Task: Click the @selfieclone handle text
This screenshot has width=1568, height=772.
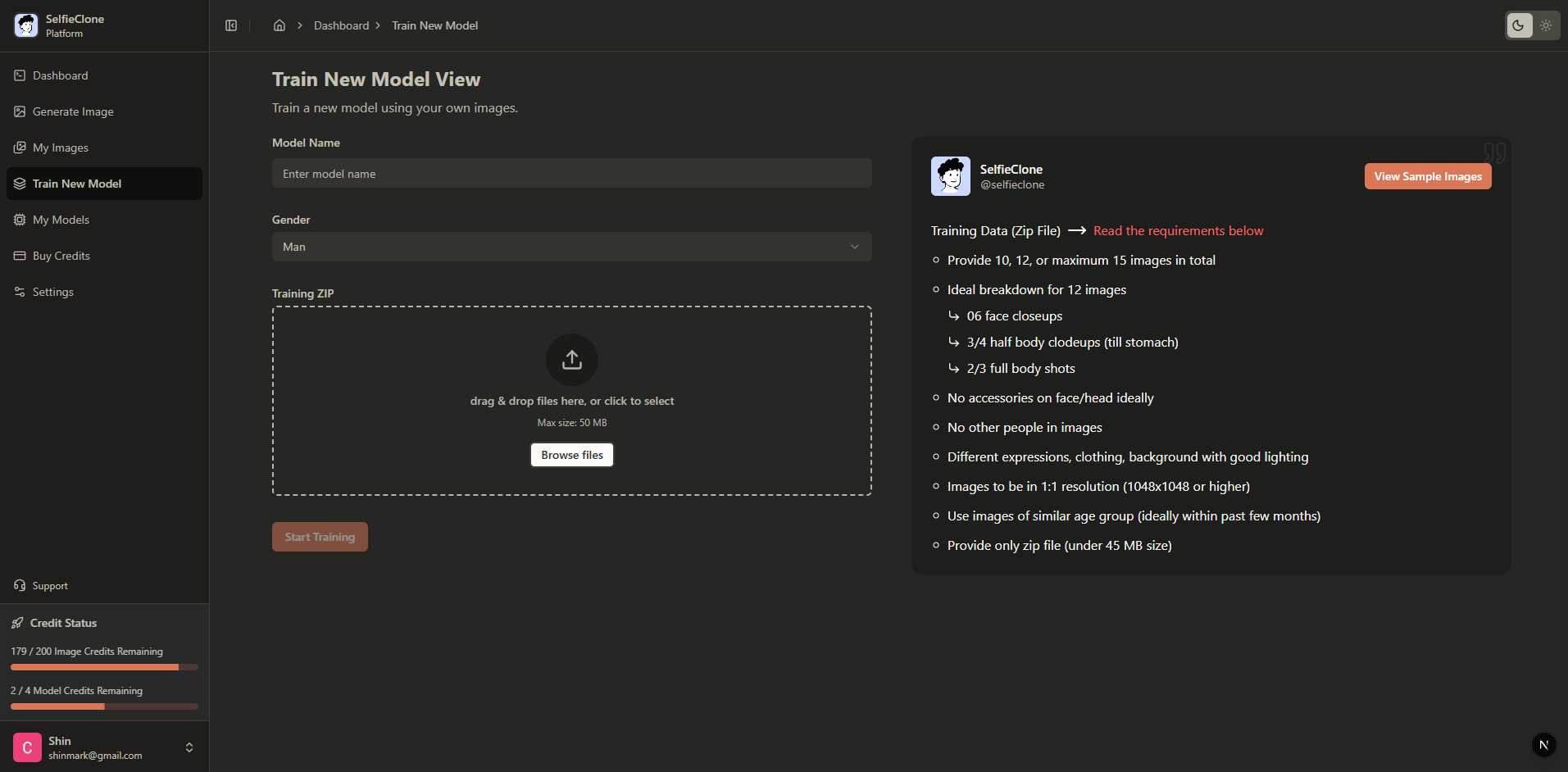Action: [x=1012, y=185]
